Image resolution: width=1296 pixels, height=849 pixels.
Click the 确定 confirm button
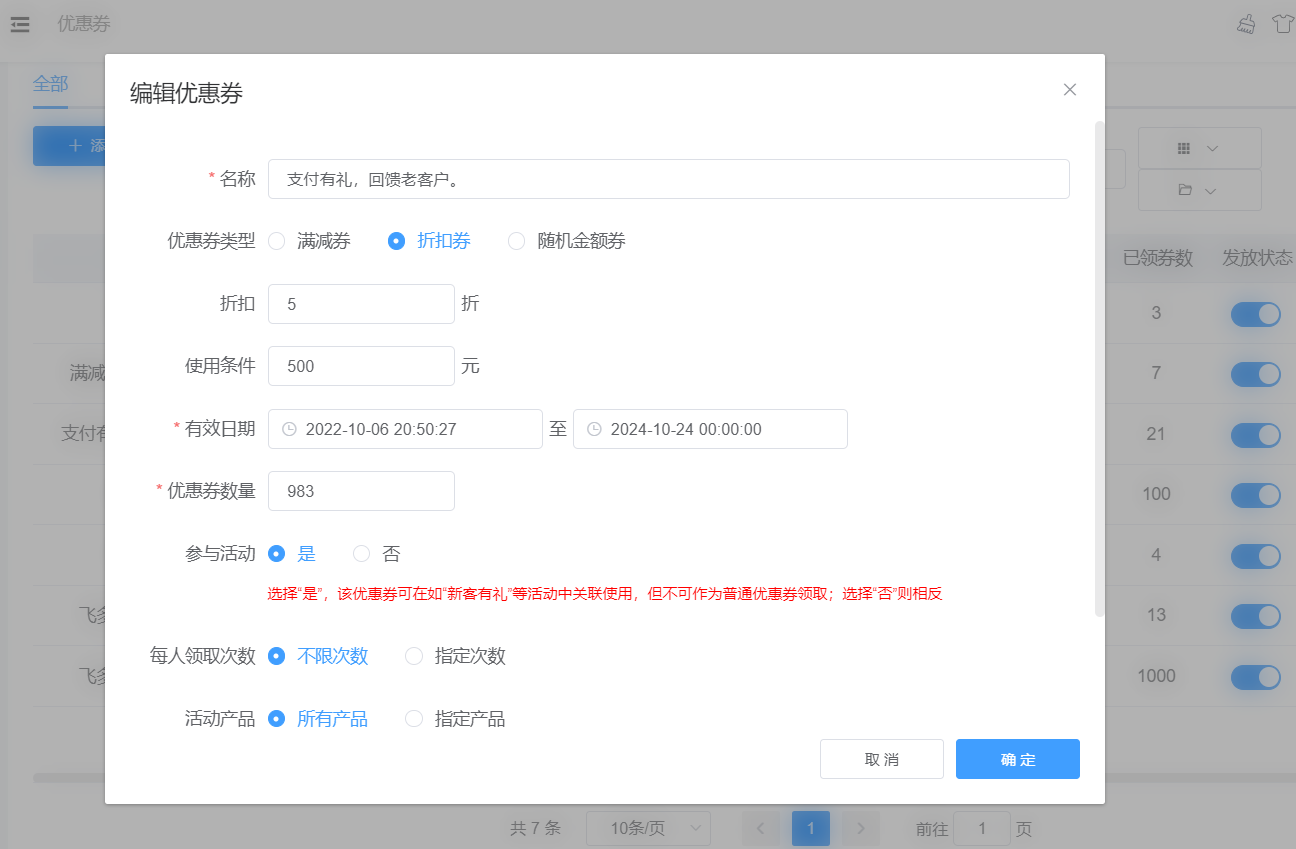click(x=1017, y=759)
